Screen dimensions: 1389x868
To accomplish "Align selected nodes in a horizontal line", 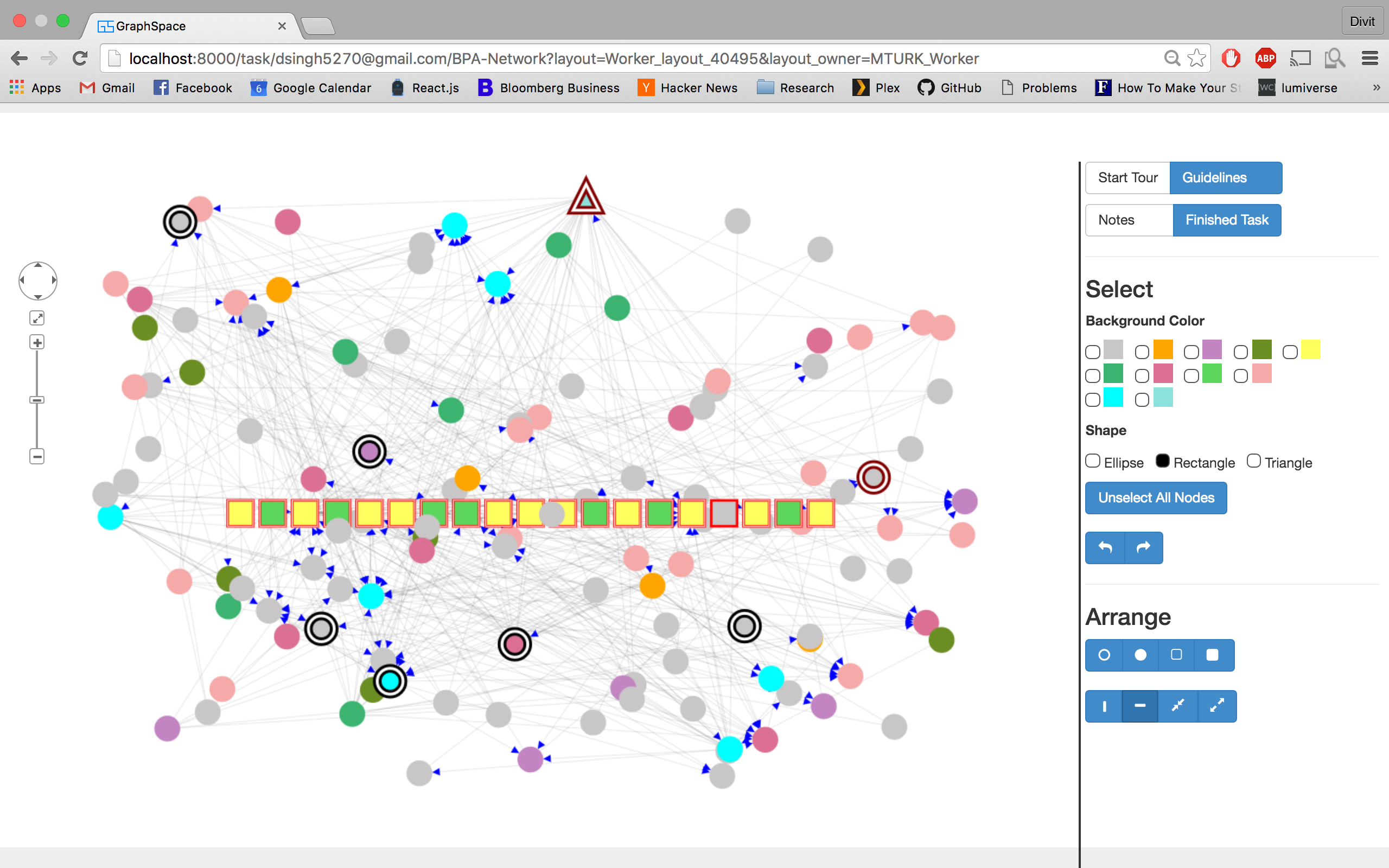I will (1140, 706).
